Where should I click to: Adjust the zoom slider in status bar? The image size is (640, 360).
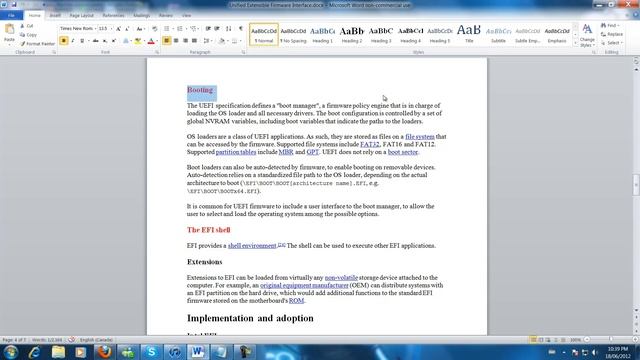pyautogui.click(x=610, y=340)
